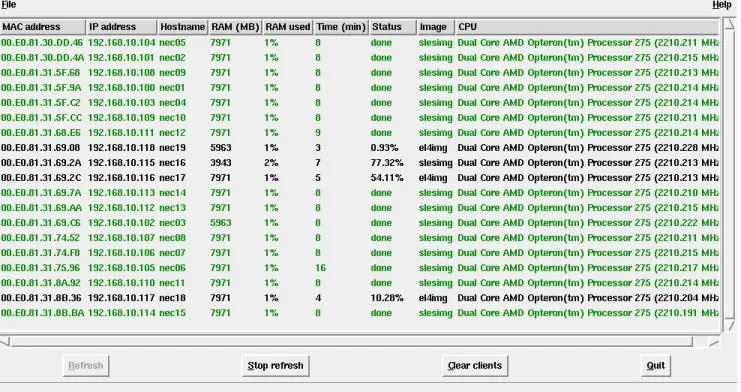
Task: Select hostname nec10
Action: pyautogui.click(x=172, y=118)
